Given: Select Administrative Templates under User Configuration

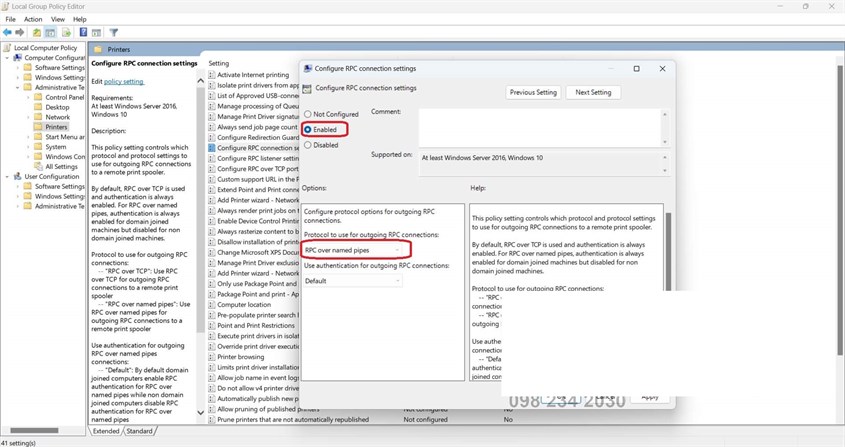Looking at the screenshot, I should tap(60, 206).
